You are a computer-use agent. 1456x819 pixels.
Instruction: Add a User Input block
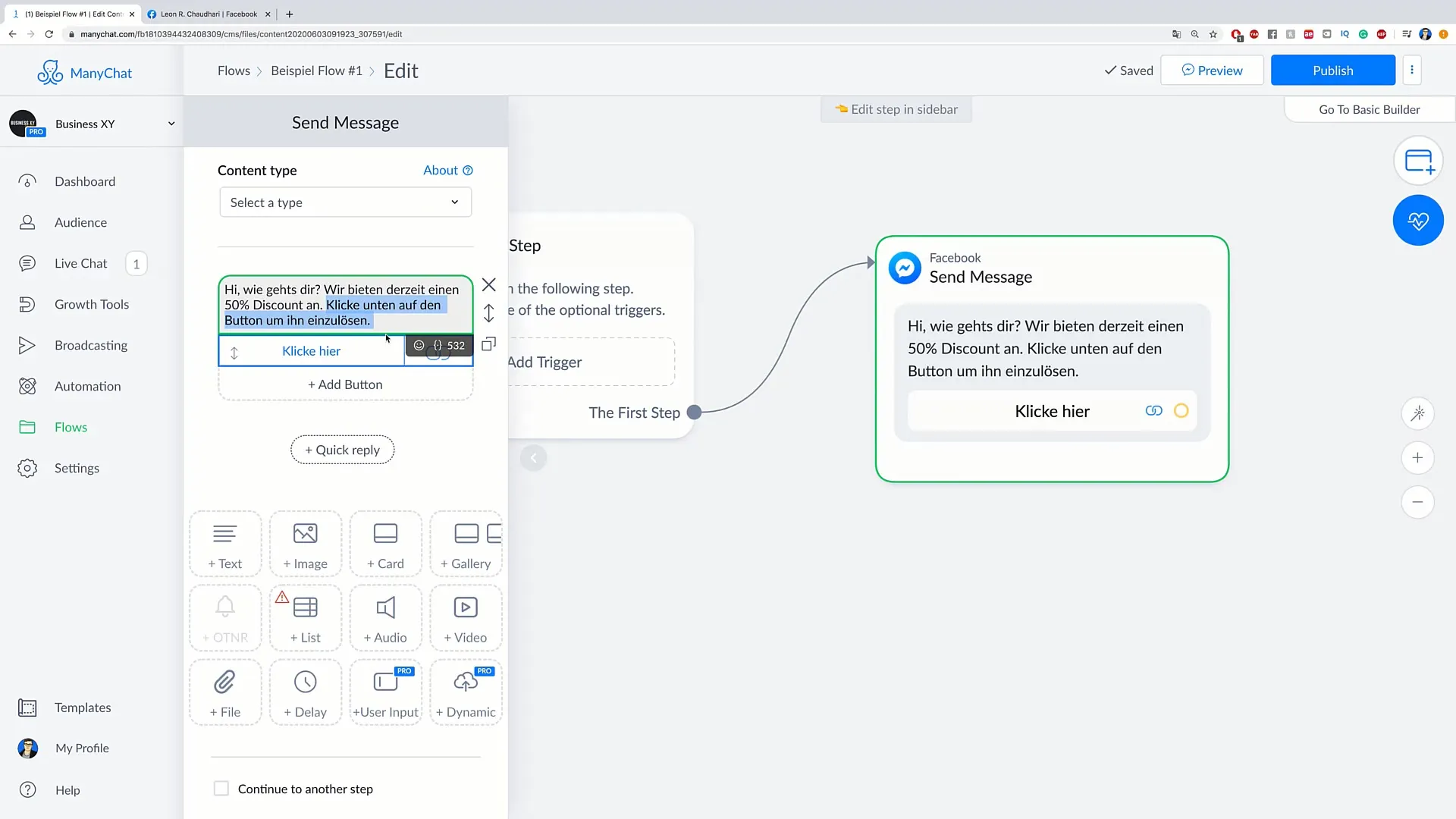(385, 692)
